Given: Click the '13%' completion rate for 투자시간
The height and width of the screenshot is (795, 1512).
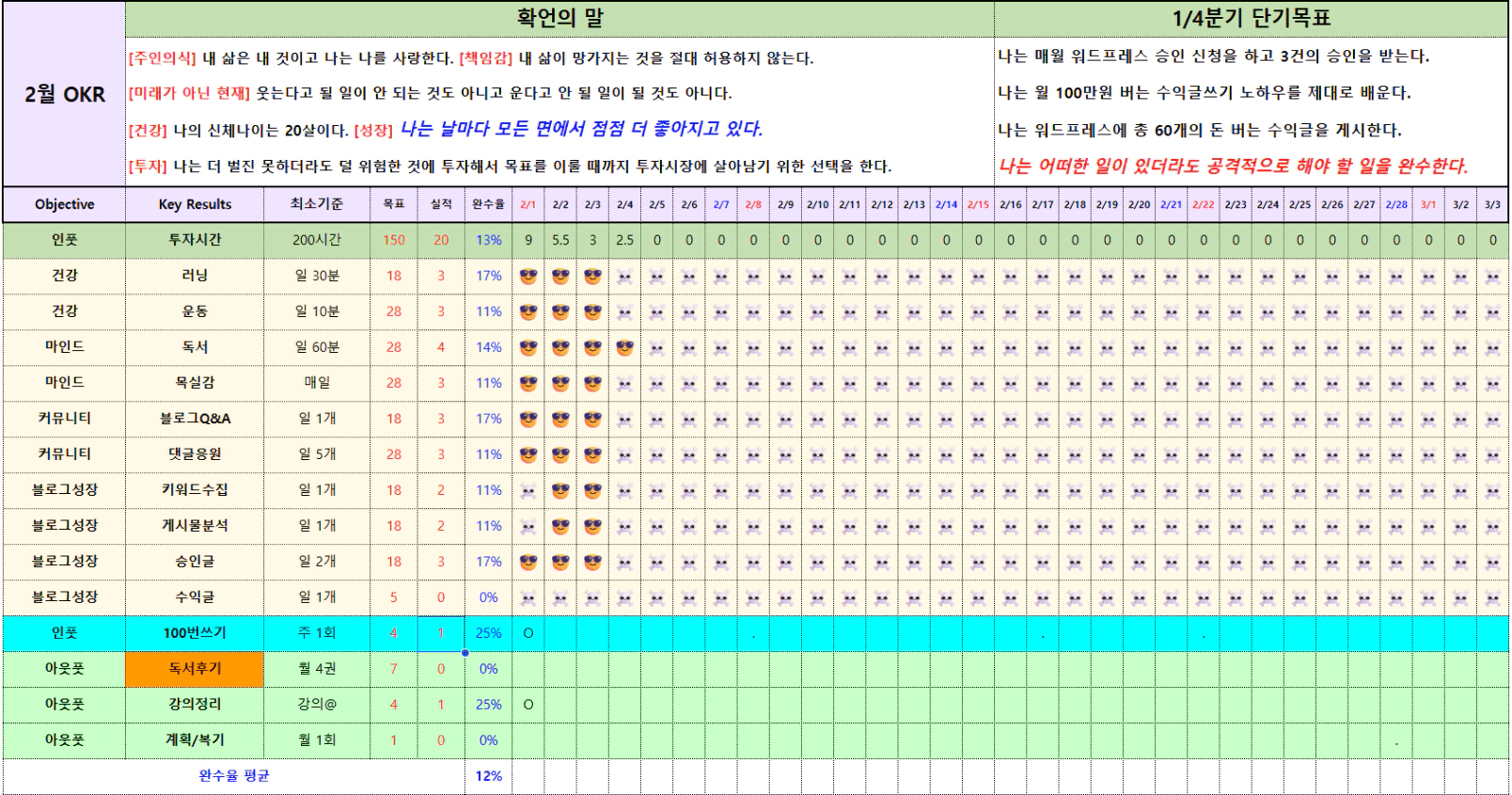Looking at the screenshot, I should (x=488, y=240).
